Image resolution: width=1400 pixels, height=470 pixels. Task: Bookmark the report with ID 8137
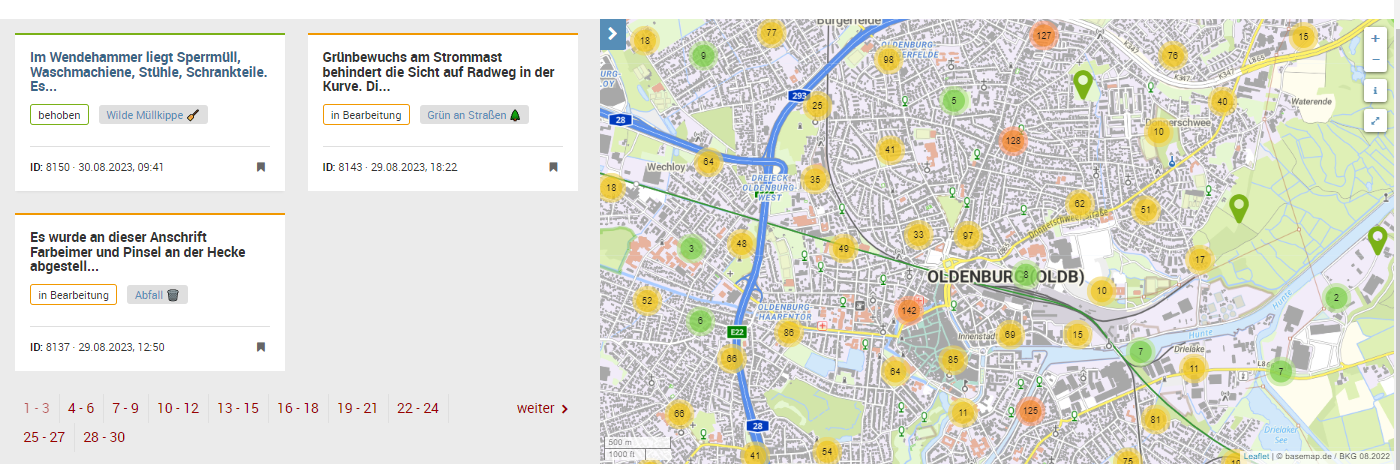[x=261, y=347]
